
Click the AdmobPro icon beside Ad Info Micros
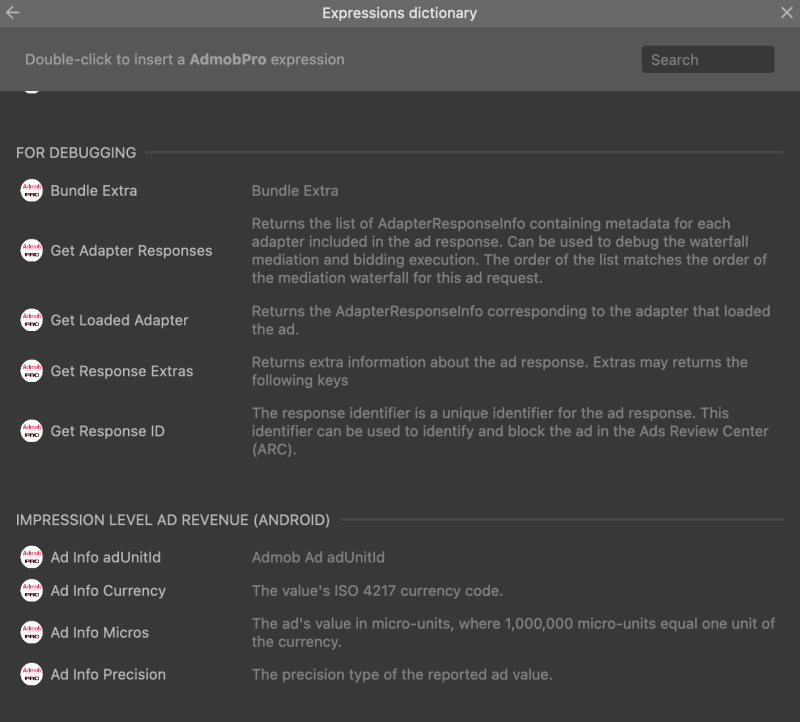point(32,632)
